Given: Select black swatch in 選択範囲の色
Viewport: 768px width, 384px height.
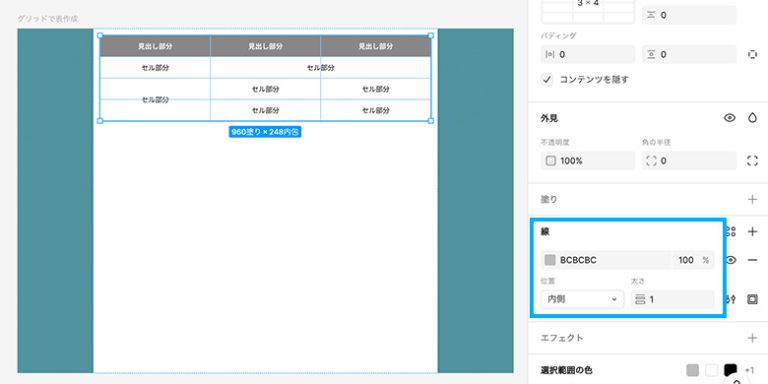Looking at the screenshot, I should coord(730,370).
